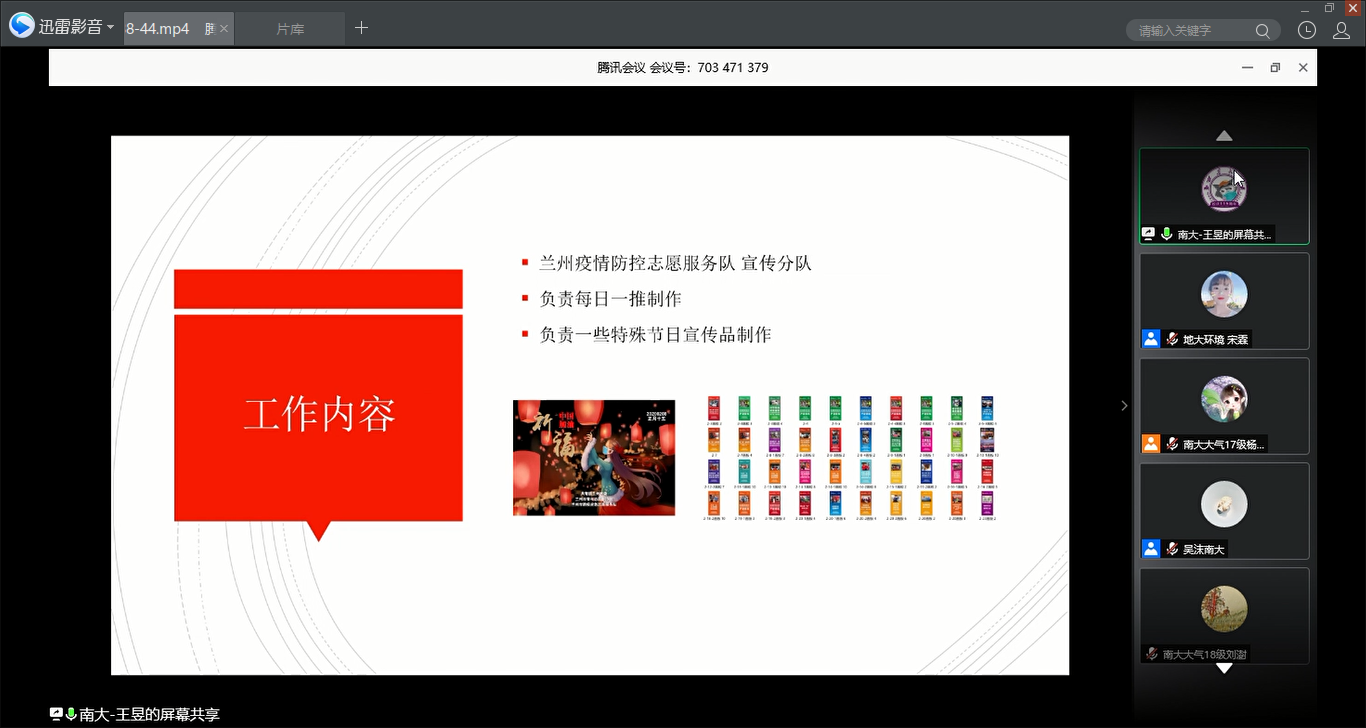Click the lantern festival poster image

pyautogui.click(x=594, y=458)
